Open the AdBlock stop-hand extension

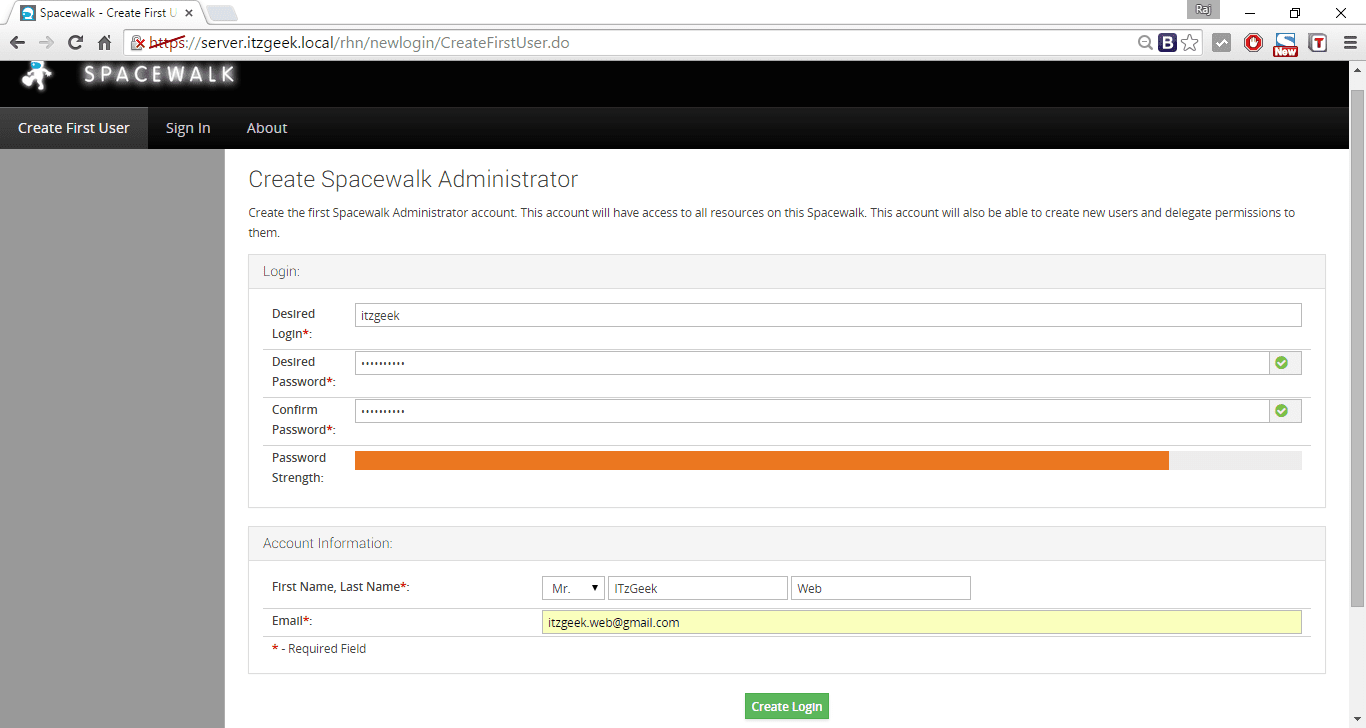pyautogui.click(x=1253, y=43)
